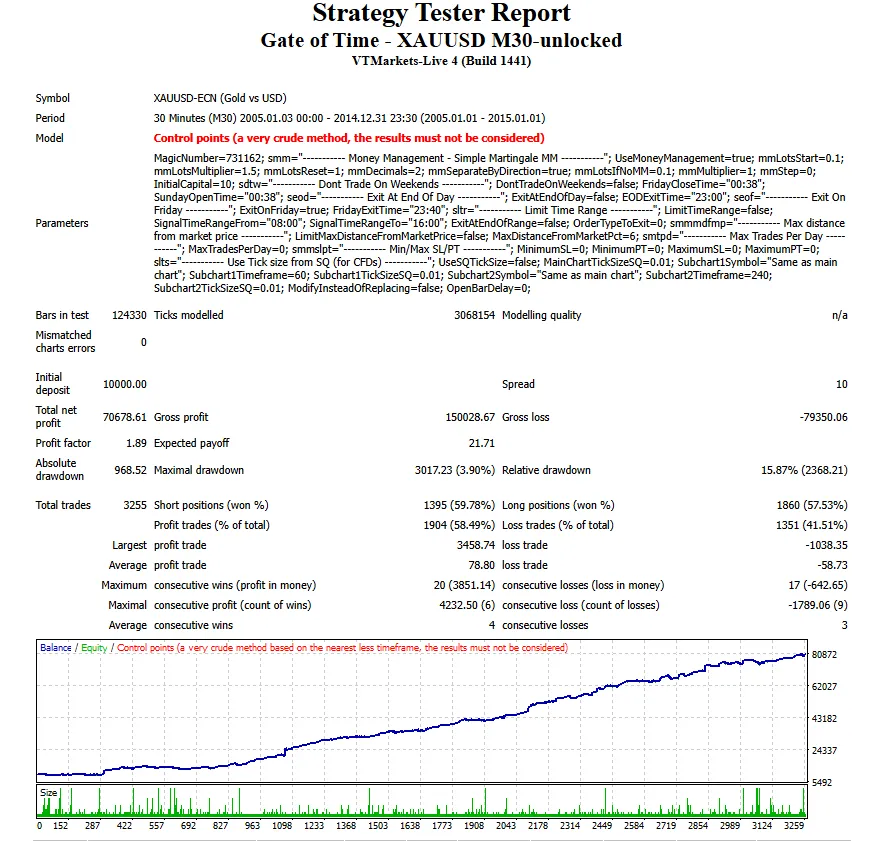Click Profit trades value '1904 (58.49%)'
Image resolution: width=877 pixels, height=841 pixels.
click(x=459, y=525)
